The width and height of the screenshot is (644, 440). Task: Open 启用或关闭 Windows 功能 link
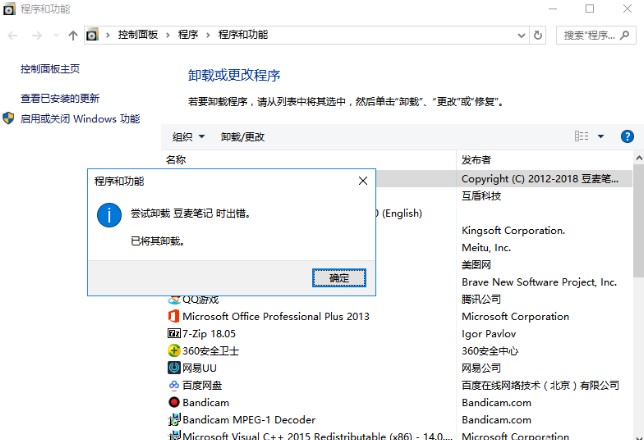80,119
